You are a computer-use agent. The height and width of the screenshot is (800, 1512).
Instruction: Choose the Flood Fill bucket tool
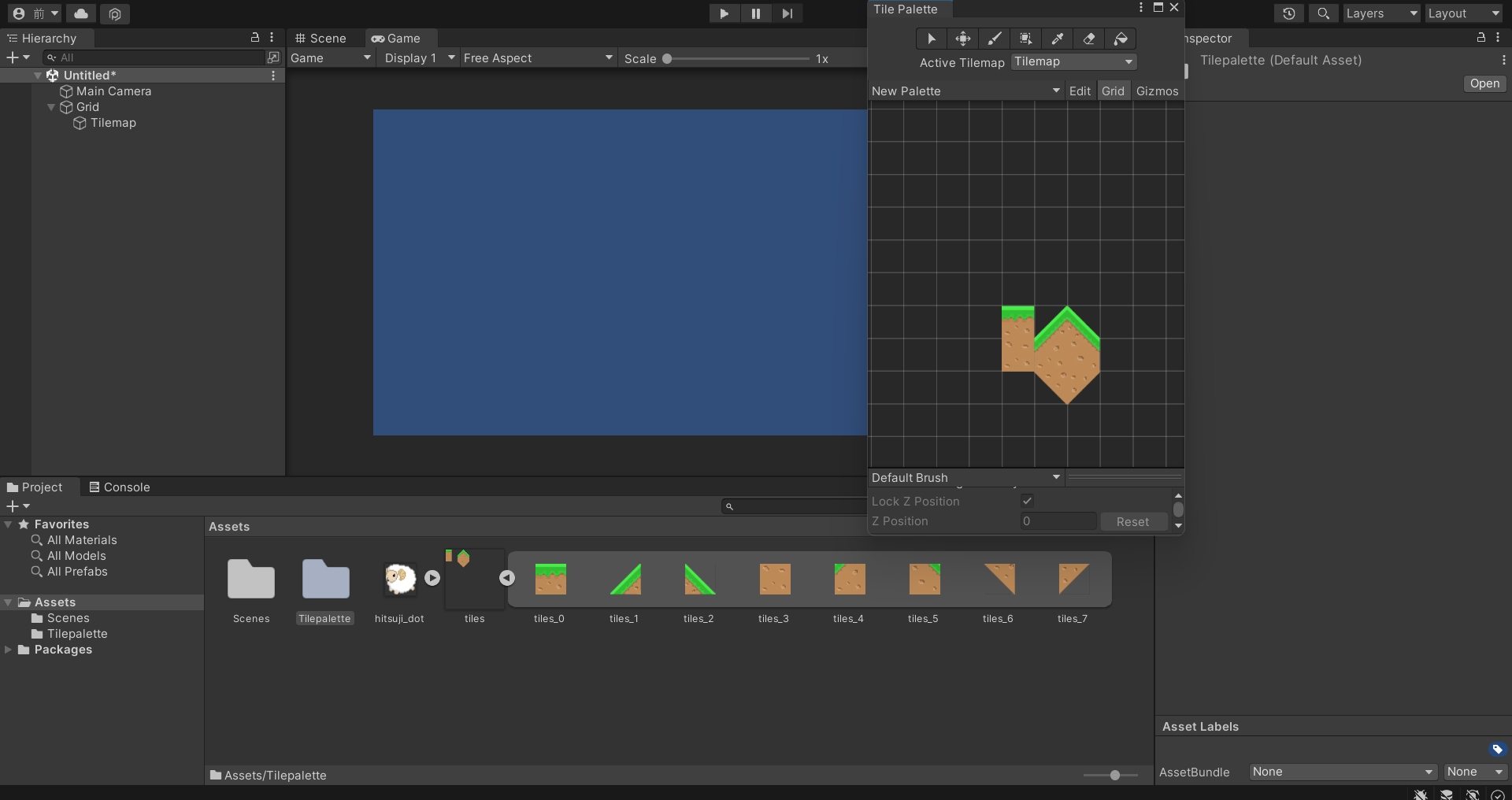click(1121, 39)
